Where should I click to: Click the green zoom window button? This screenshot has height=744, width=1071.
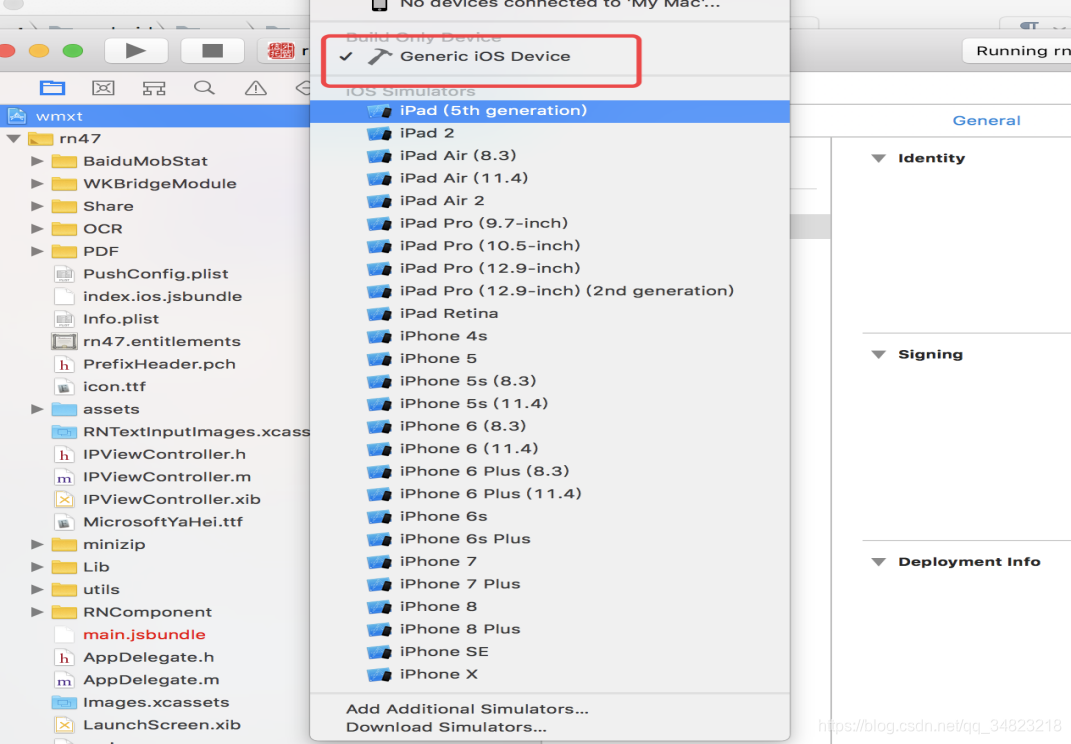72,51
